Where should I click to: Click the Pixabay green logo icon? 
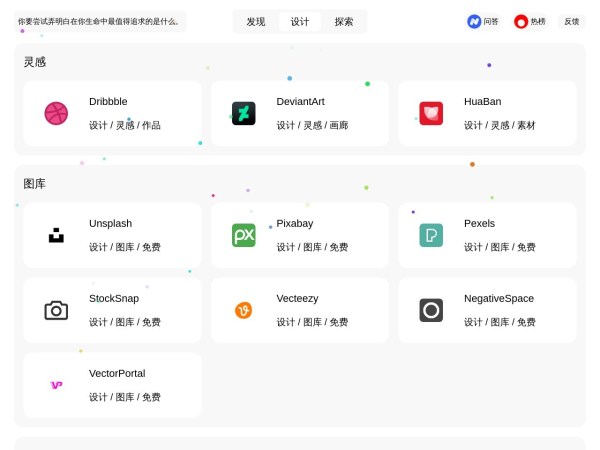[243, 235]
